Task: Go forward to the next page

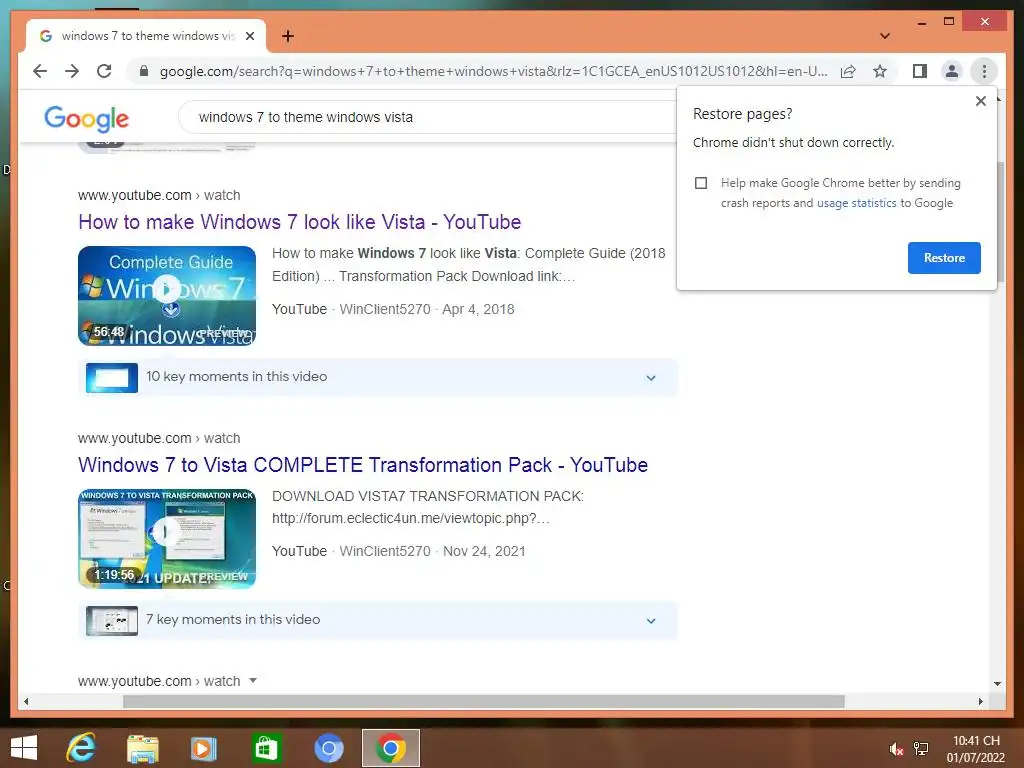Action: tap(72, 71)
